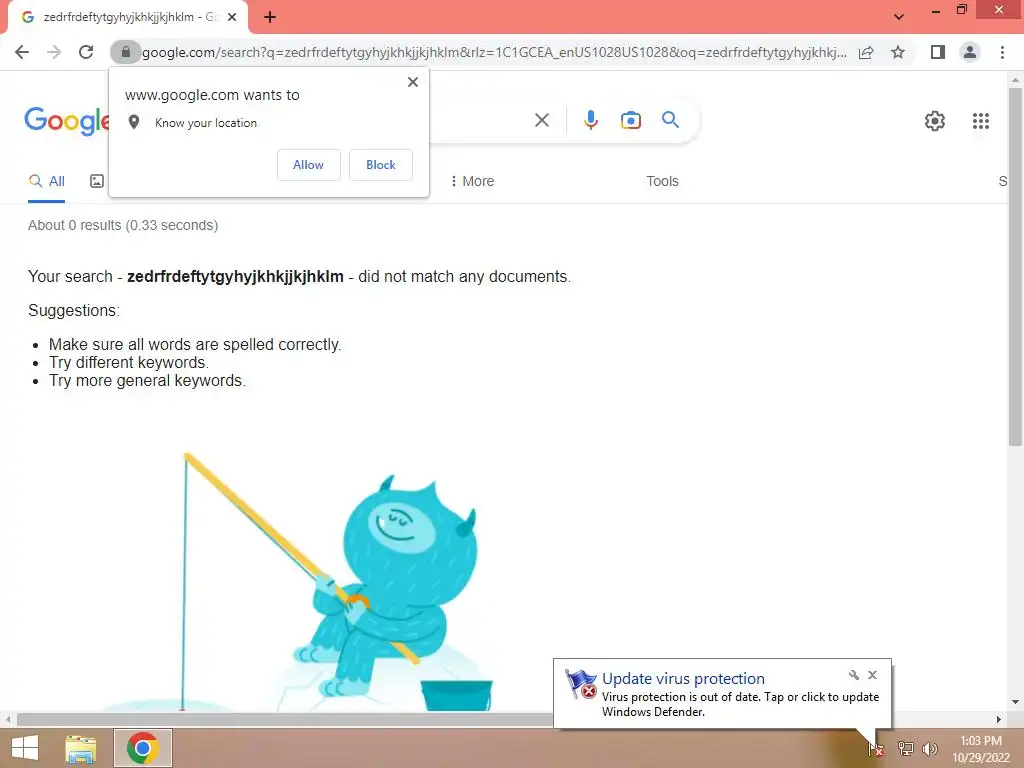
Task: Open the network tray icon
Action: [905, 749]
